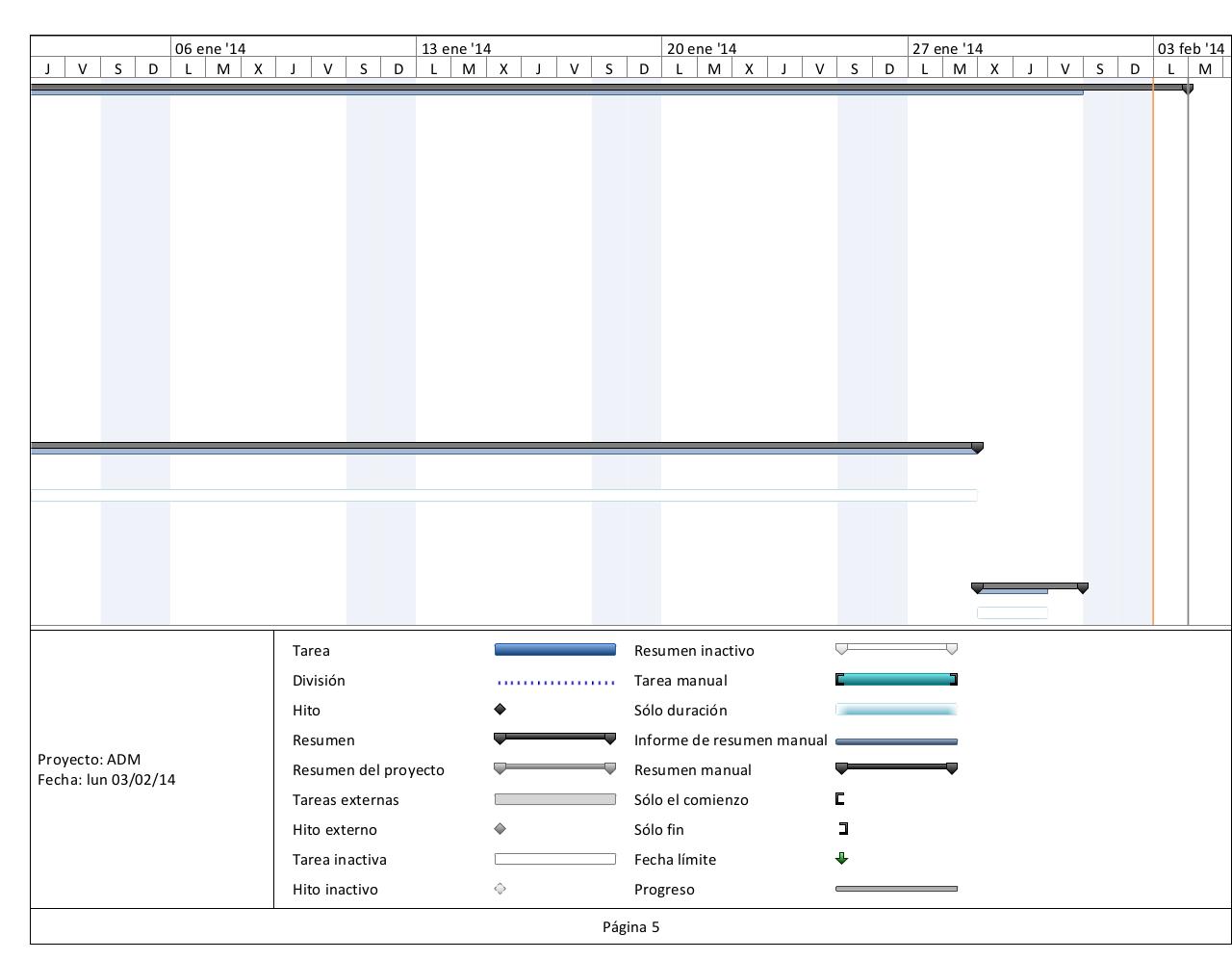Click the black Hito diamond in legend
The image size is (1232, 960).
500,710
